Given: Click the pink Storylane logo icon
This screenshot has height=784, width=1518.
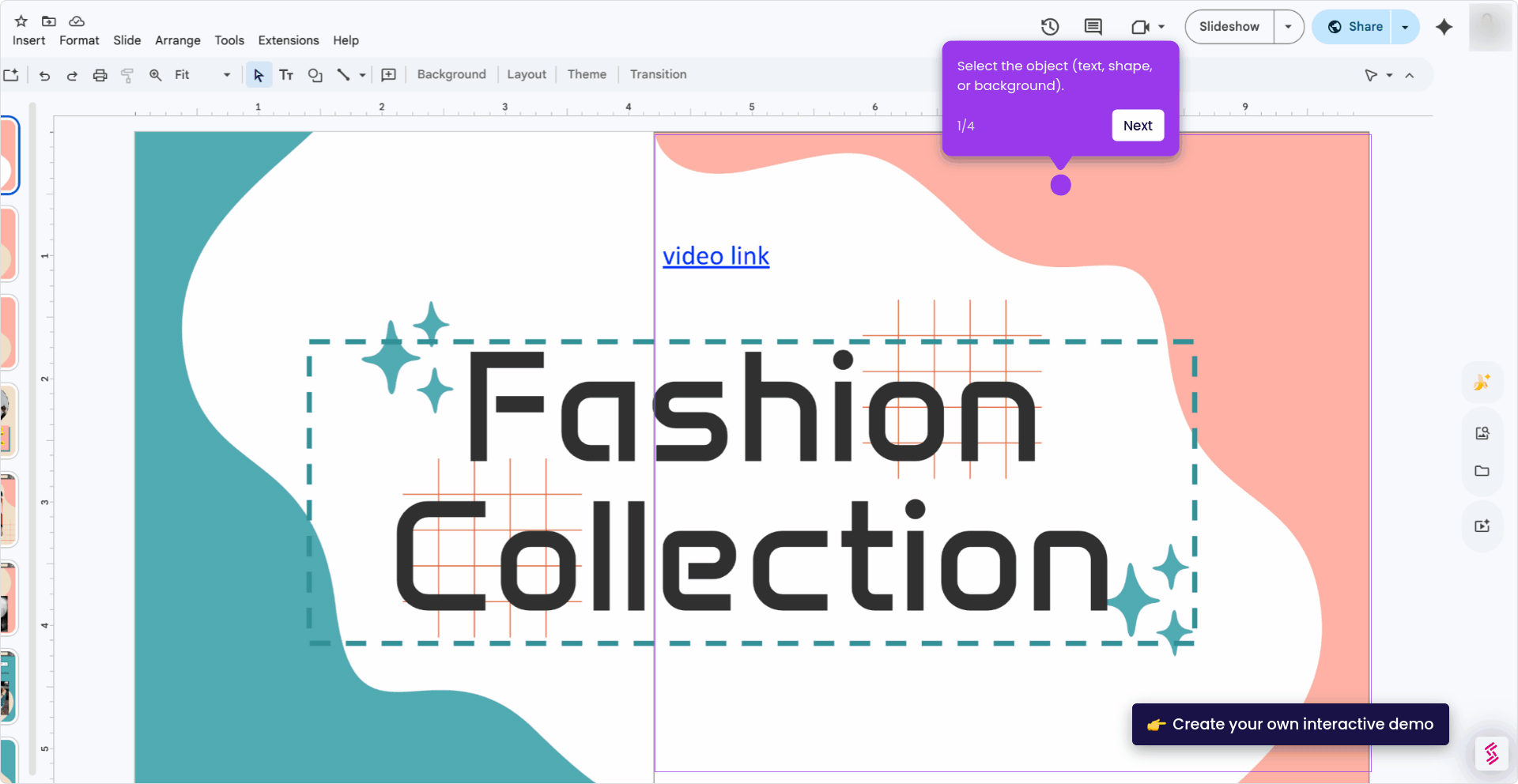Looking at the screenshot, I should pyautogui.click(x=1492, y=753).
